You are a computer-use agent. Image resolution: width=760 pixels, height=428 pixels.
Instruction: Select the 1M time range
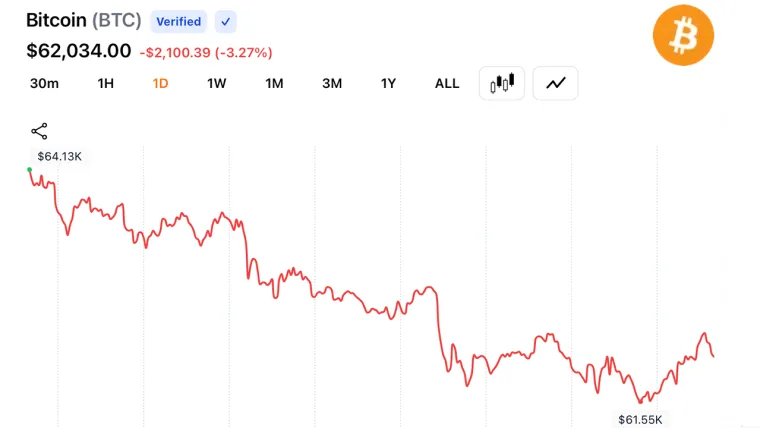click(x=274, y=83)
